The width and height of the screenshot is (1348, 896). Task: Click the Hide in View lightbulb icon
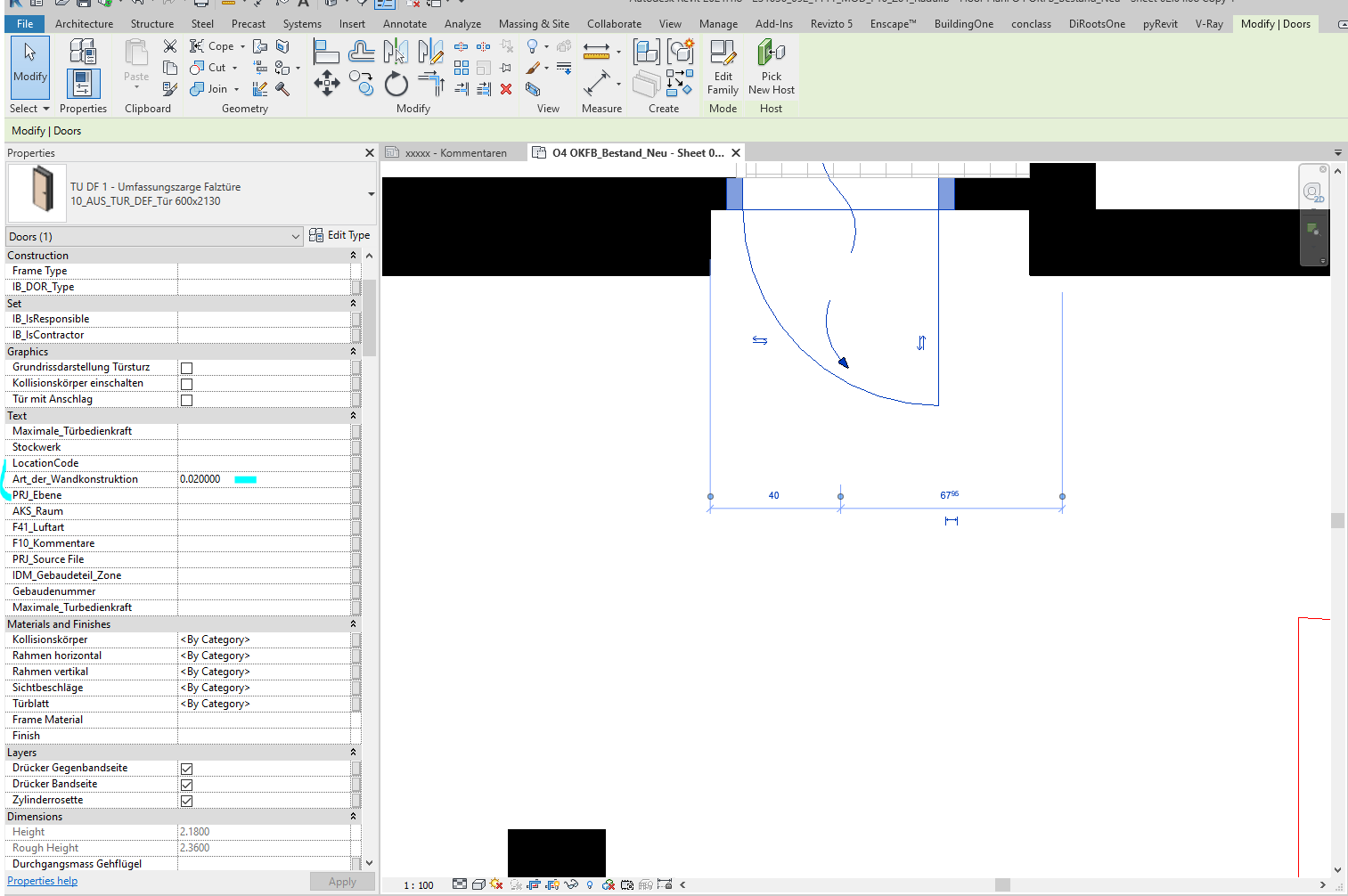coord(532,46)
